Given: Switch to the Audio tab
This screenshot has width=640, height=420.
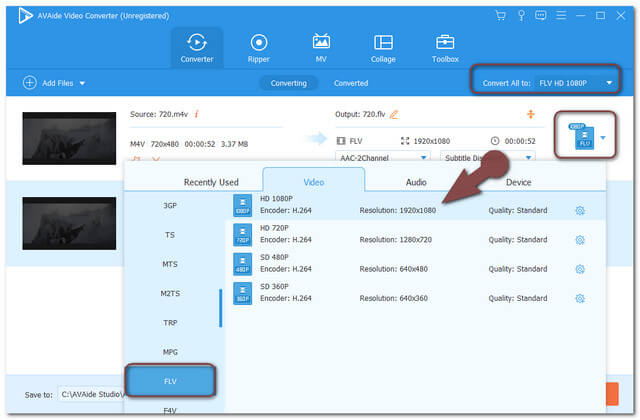Looking at the screenshot, I should coord(416,182).
